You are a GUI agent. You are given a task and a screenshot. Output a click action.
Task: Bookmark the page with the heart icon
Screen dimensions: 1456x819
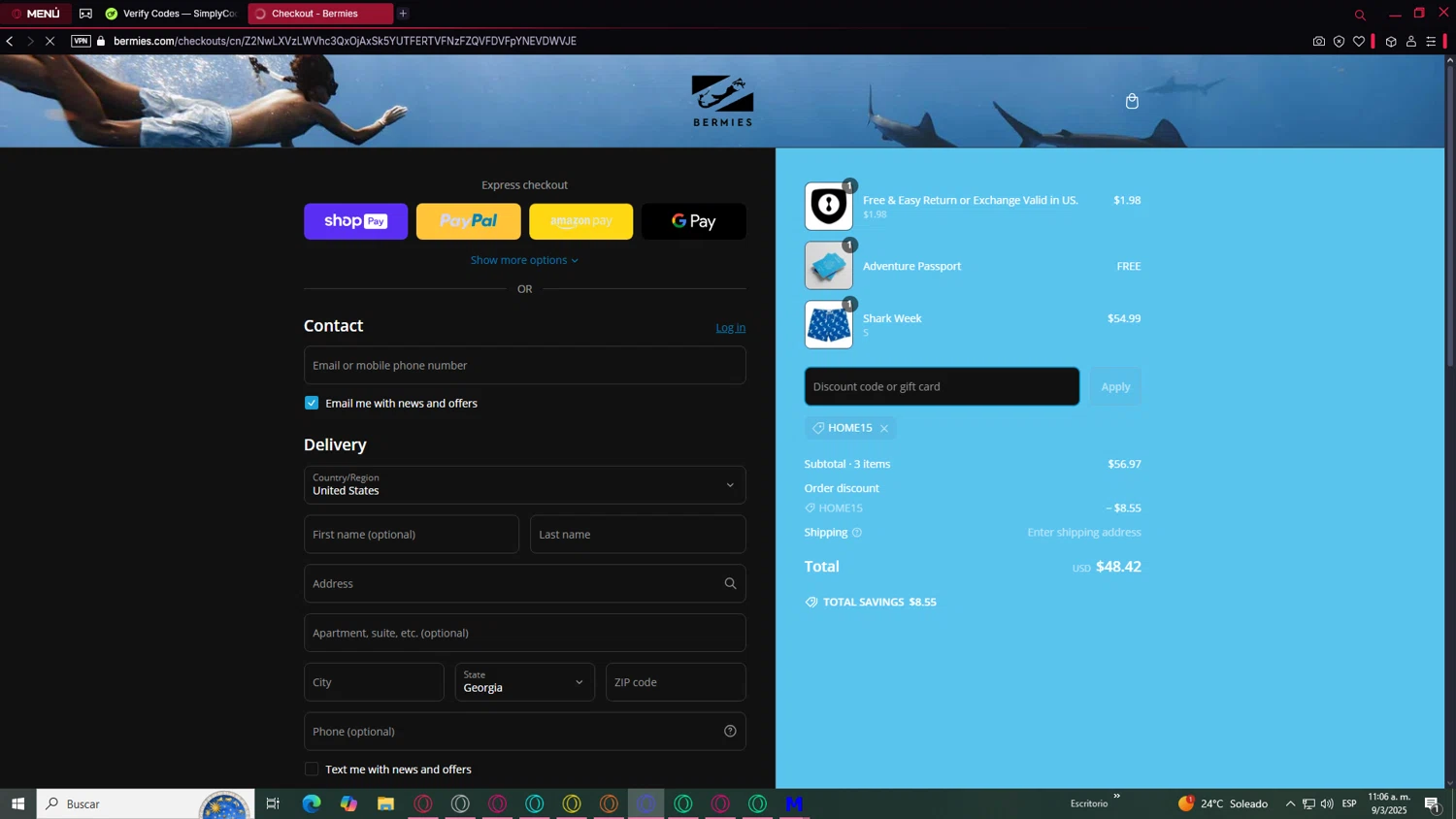click(1359, 41)
